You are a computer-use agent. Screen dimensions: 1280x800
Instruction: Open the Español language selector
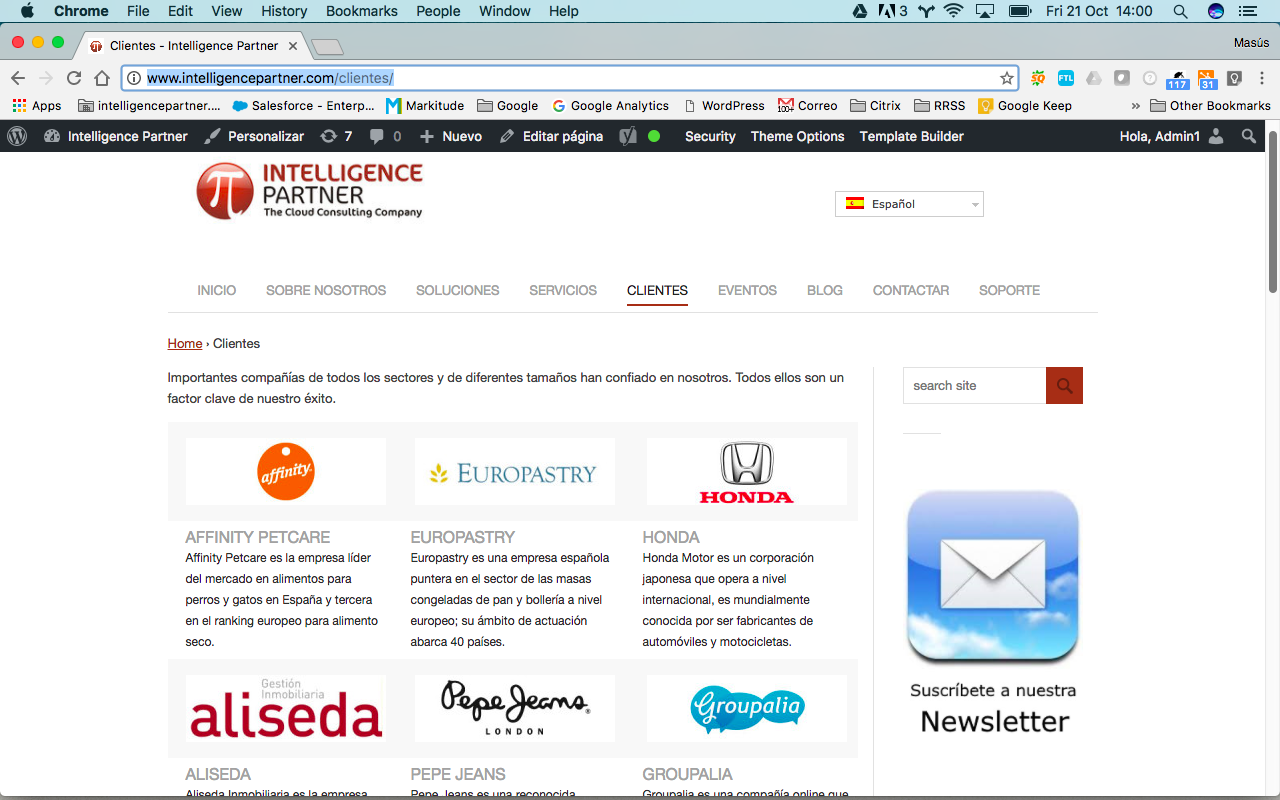(x=908, y=203)
